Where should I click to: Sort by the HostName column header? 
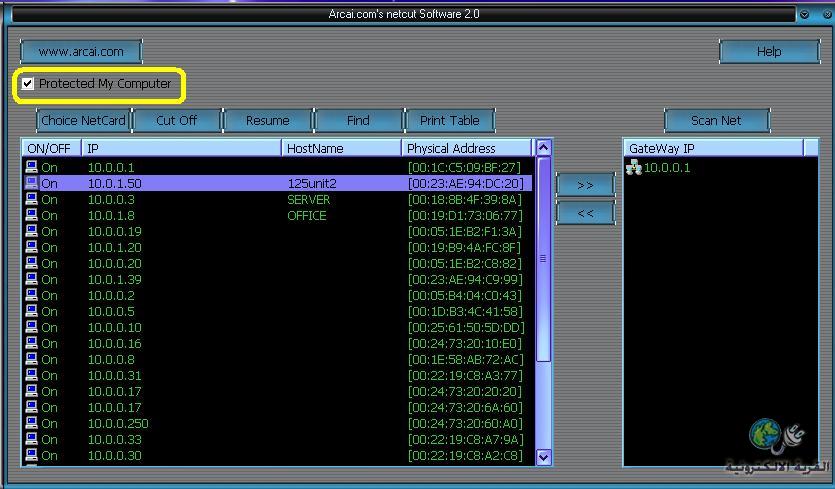341,148
